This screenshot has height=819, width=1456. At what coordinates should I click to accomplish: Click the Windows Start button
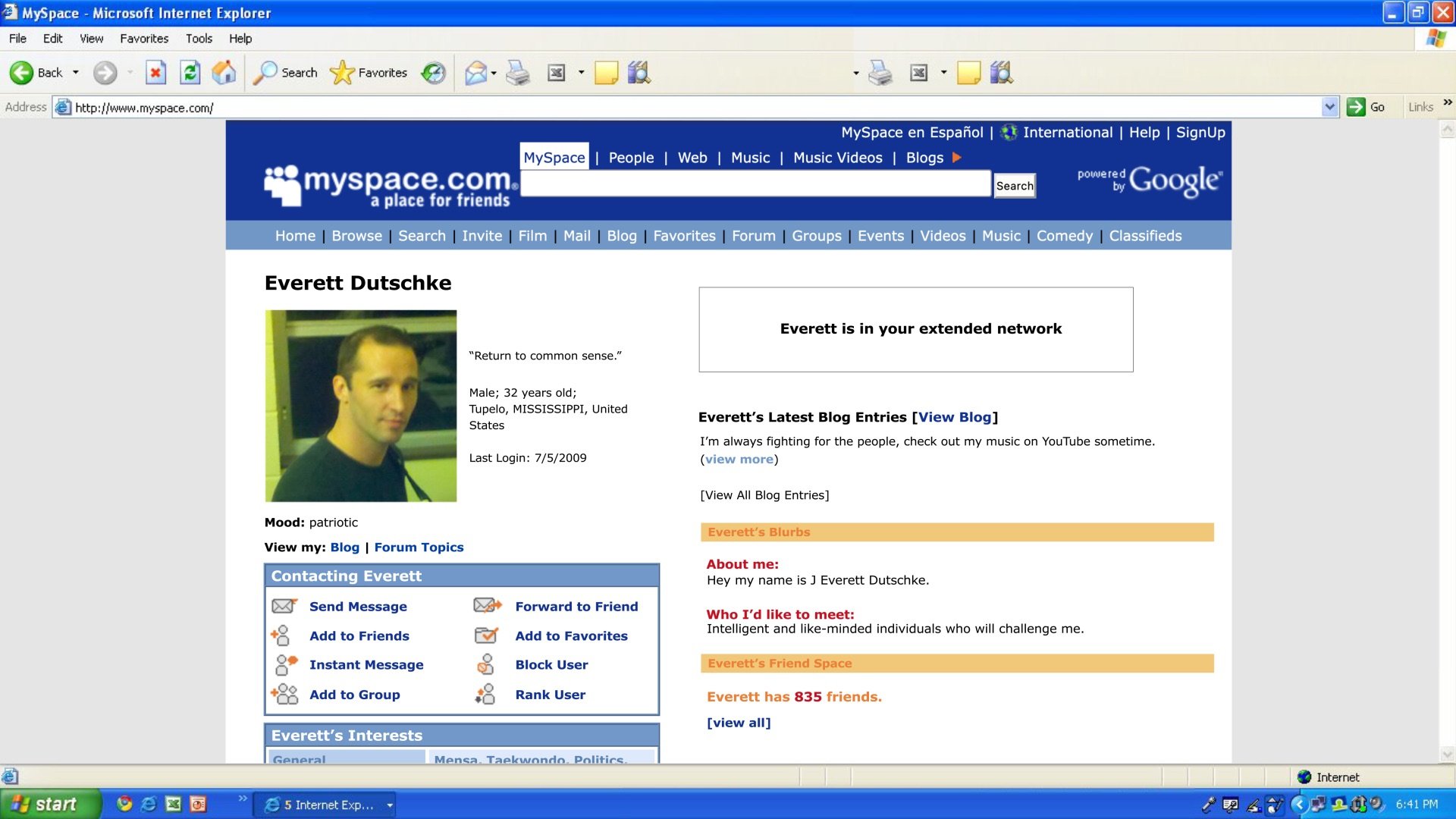coord(50,804)
